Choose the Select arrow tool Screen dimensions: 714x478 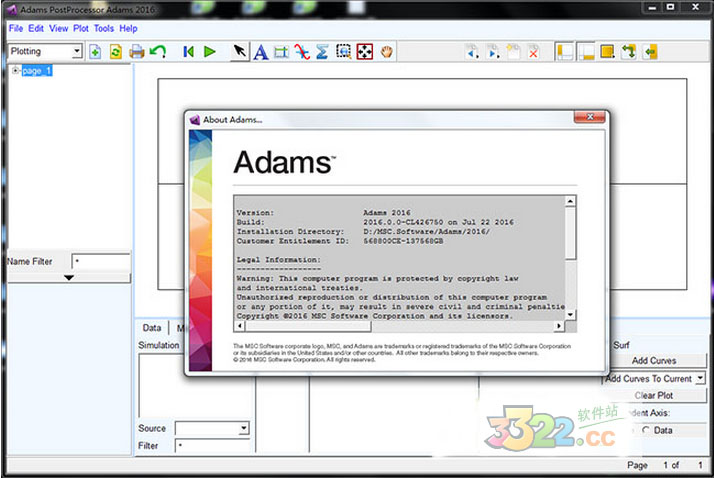coord(240,51)
